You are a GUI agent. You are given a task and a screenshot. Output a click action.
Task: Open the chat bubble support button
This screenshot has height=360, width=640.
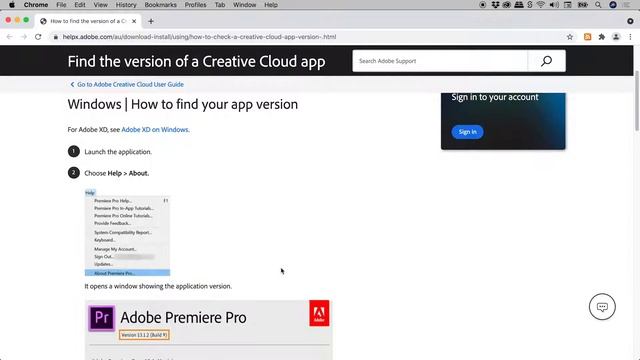[602, 307]
